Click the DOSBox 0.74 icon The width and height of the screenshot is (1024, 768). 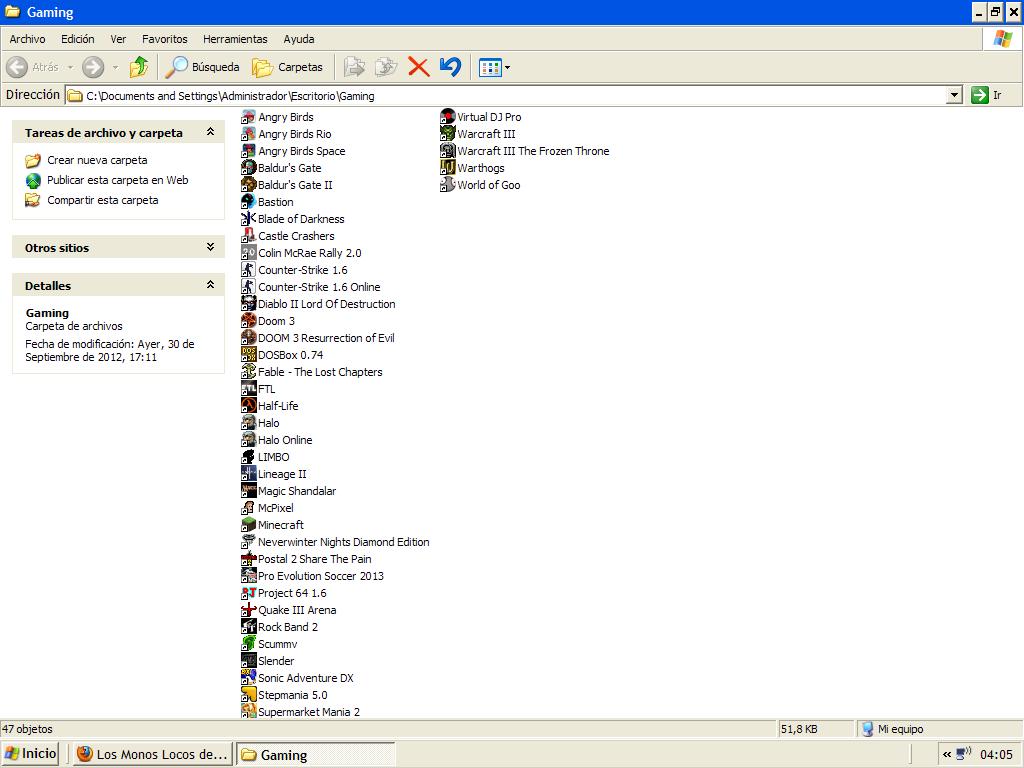click(x=248, y=355)
